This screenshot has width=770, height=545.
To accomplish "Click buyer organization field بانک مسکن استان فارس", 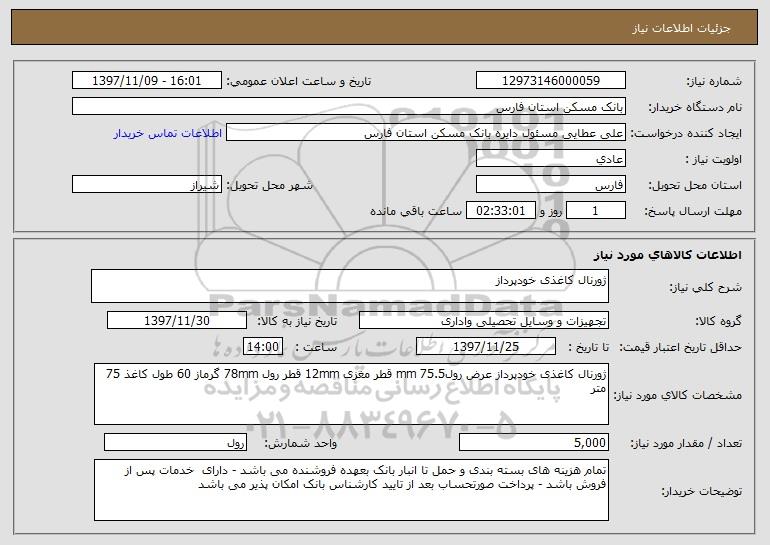I will point(349,107).
